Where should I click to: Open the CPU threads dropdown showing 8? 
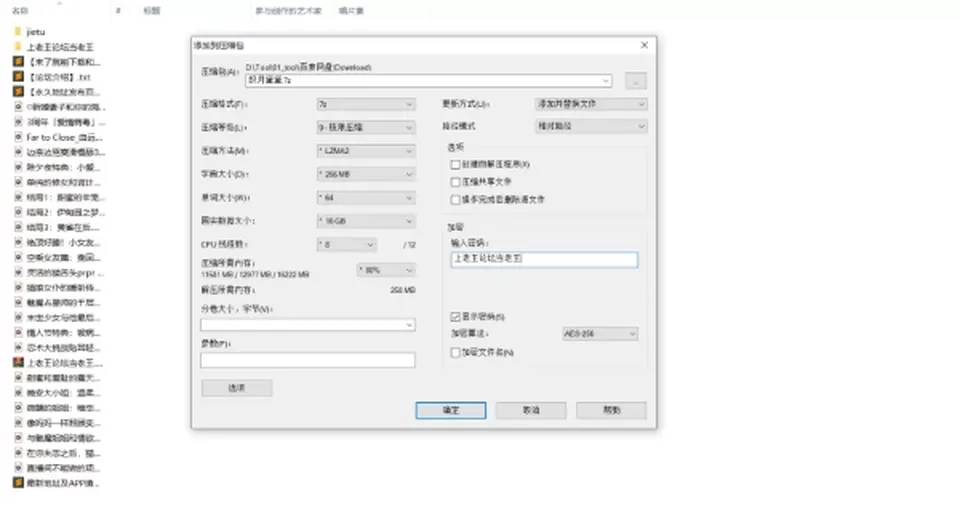(347, 244)
